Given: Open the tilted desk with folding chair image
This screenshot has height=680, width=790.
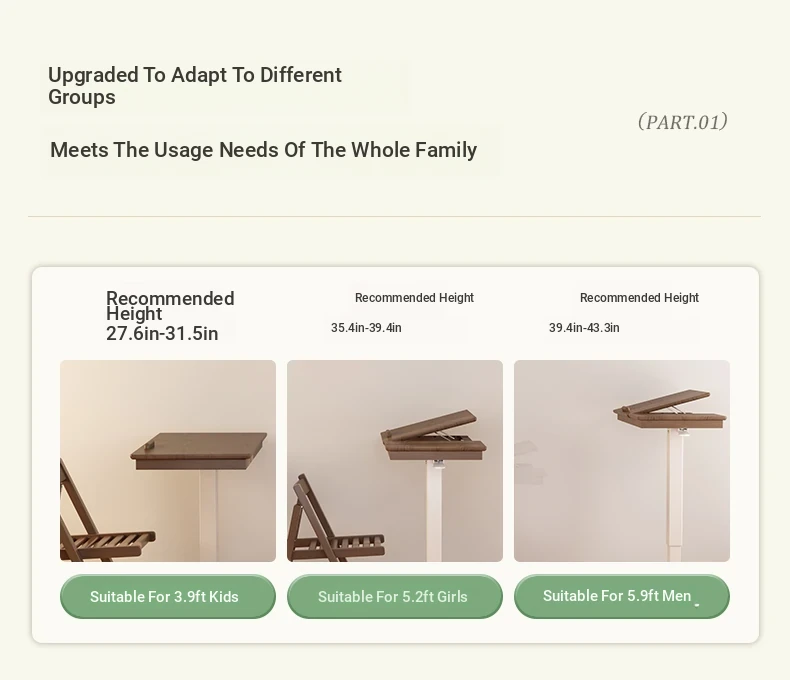Looking at the screenshot, I should point(394,460).
